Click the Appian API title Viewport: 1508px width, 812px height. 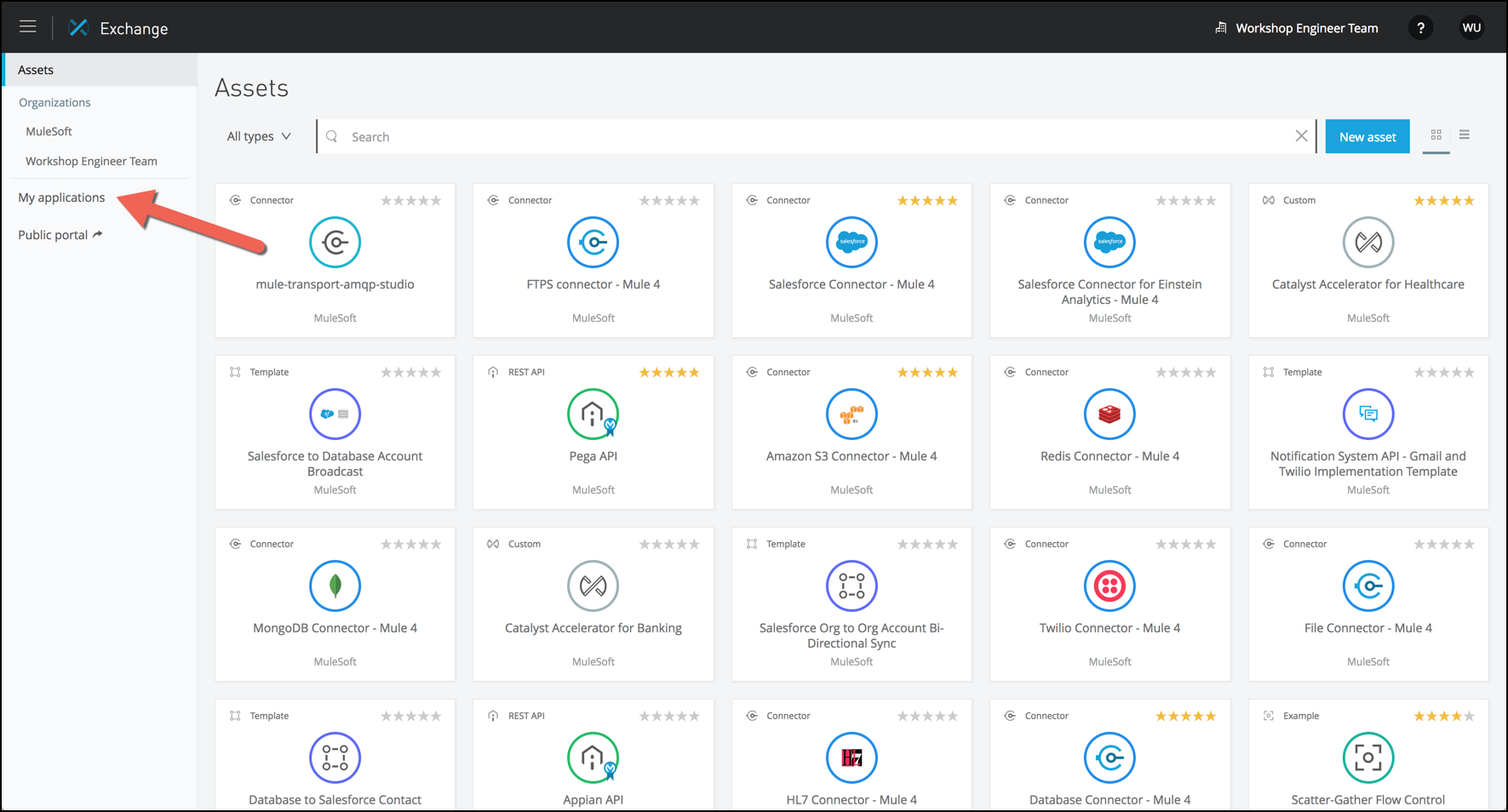593,800
